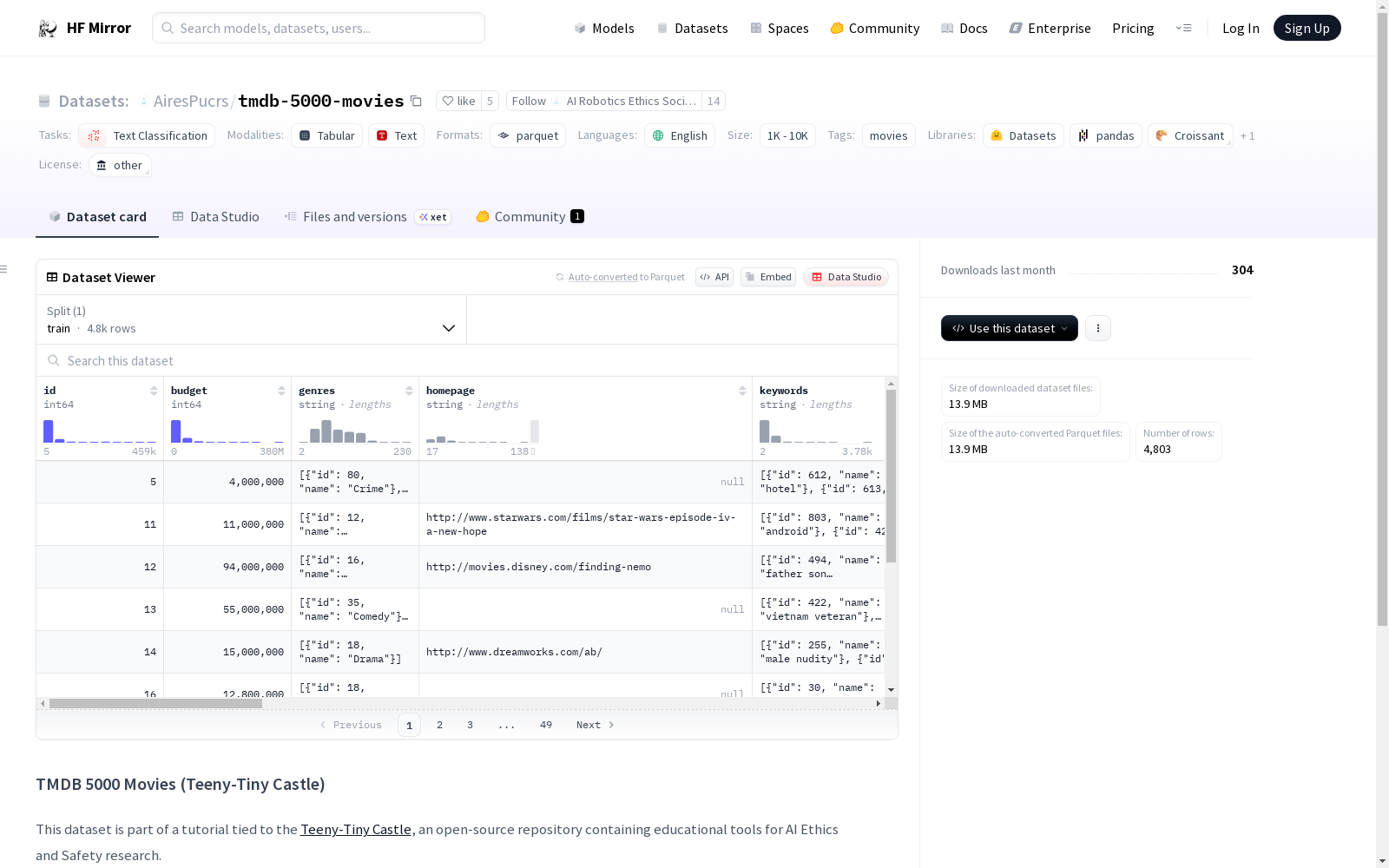Screen dimensions: 1389x868
Task: Go to Spaces in the top navigation
Action: click(x=780, y=28)
